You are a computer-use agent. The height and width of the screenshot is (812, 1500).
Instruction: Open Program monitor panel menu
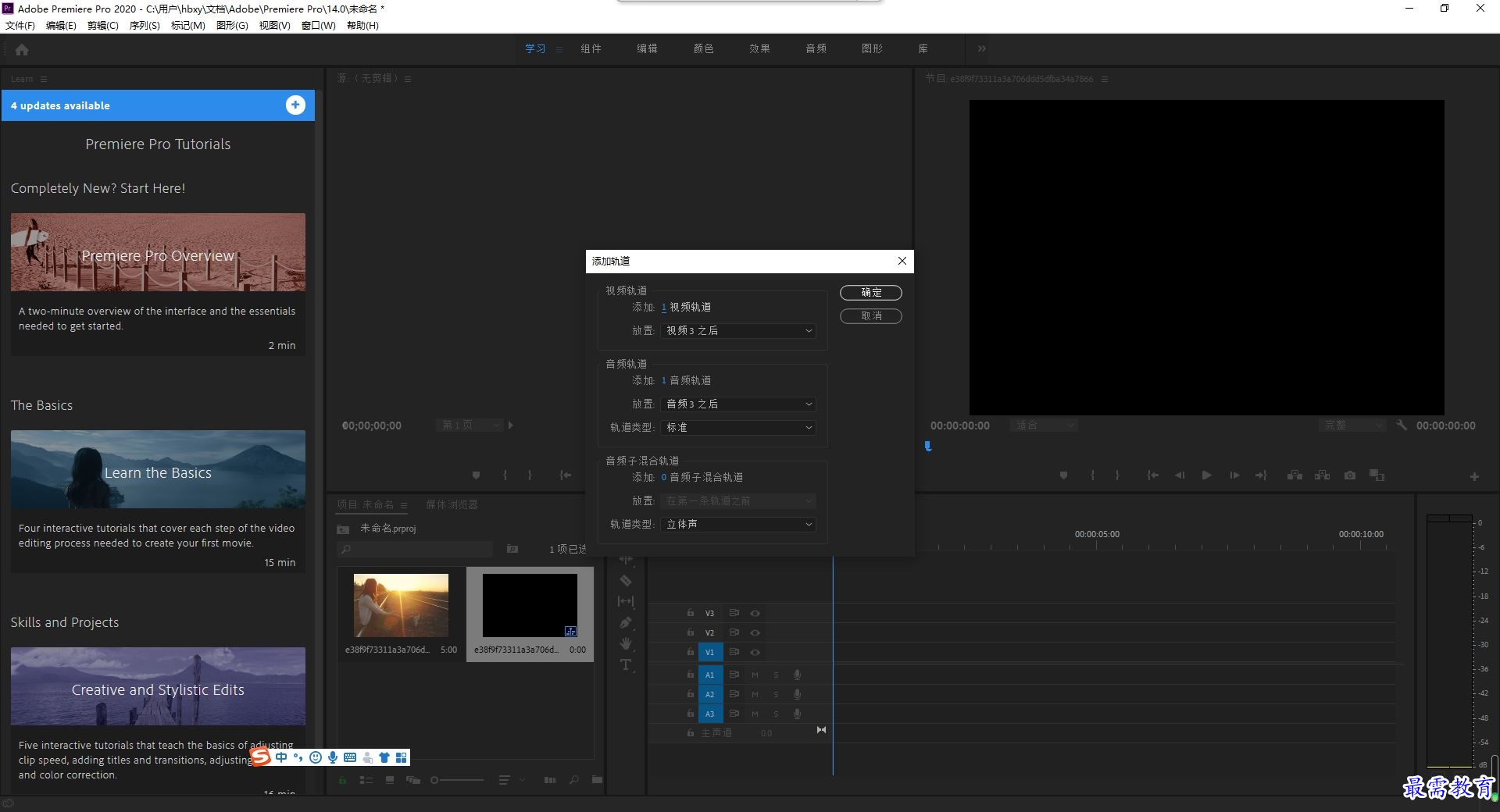pos(1104,79)
